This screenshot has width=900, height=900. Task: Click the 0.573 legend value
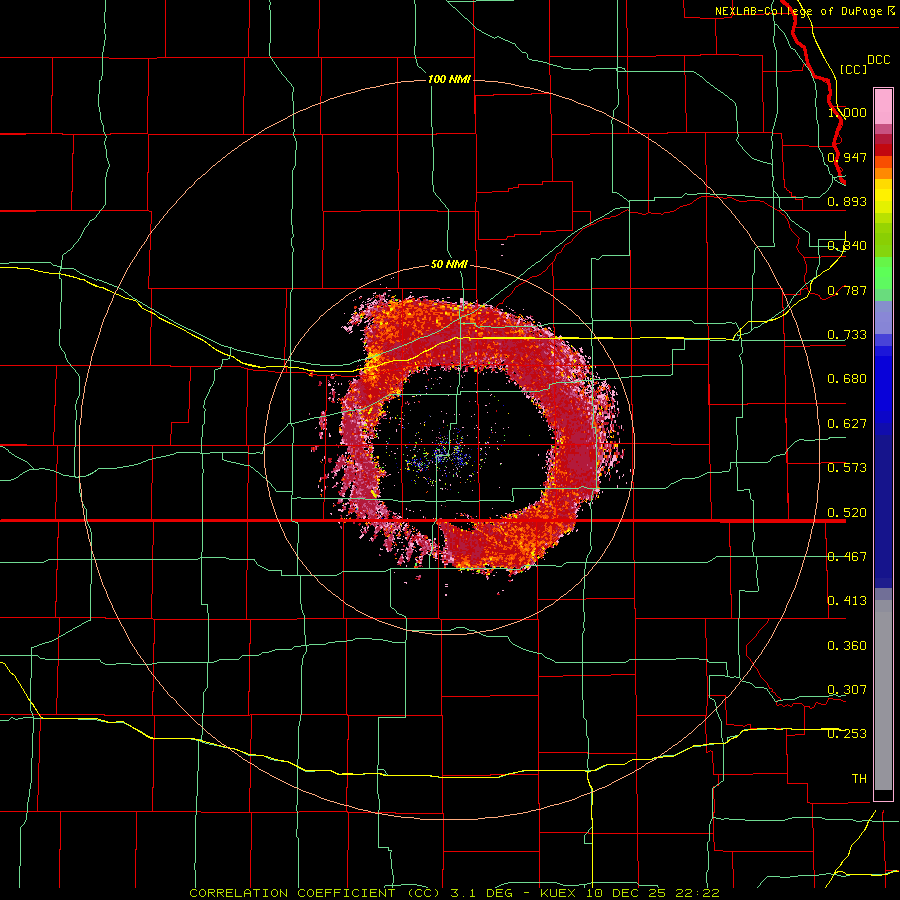point(847,468)
